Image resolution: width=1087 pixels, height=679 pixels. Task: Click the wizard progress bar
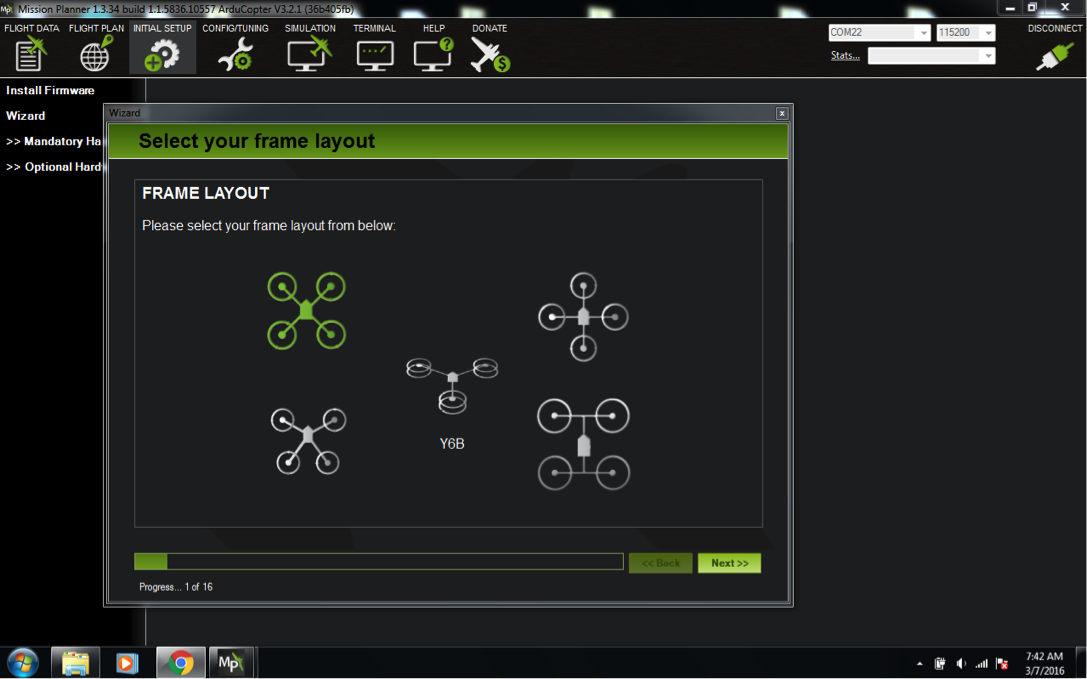tap(379, 562)
